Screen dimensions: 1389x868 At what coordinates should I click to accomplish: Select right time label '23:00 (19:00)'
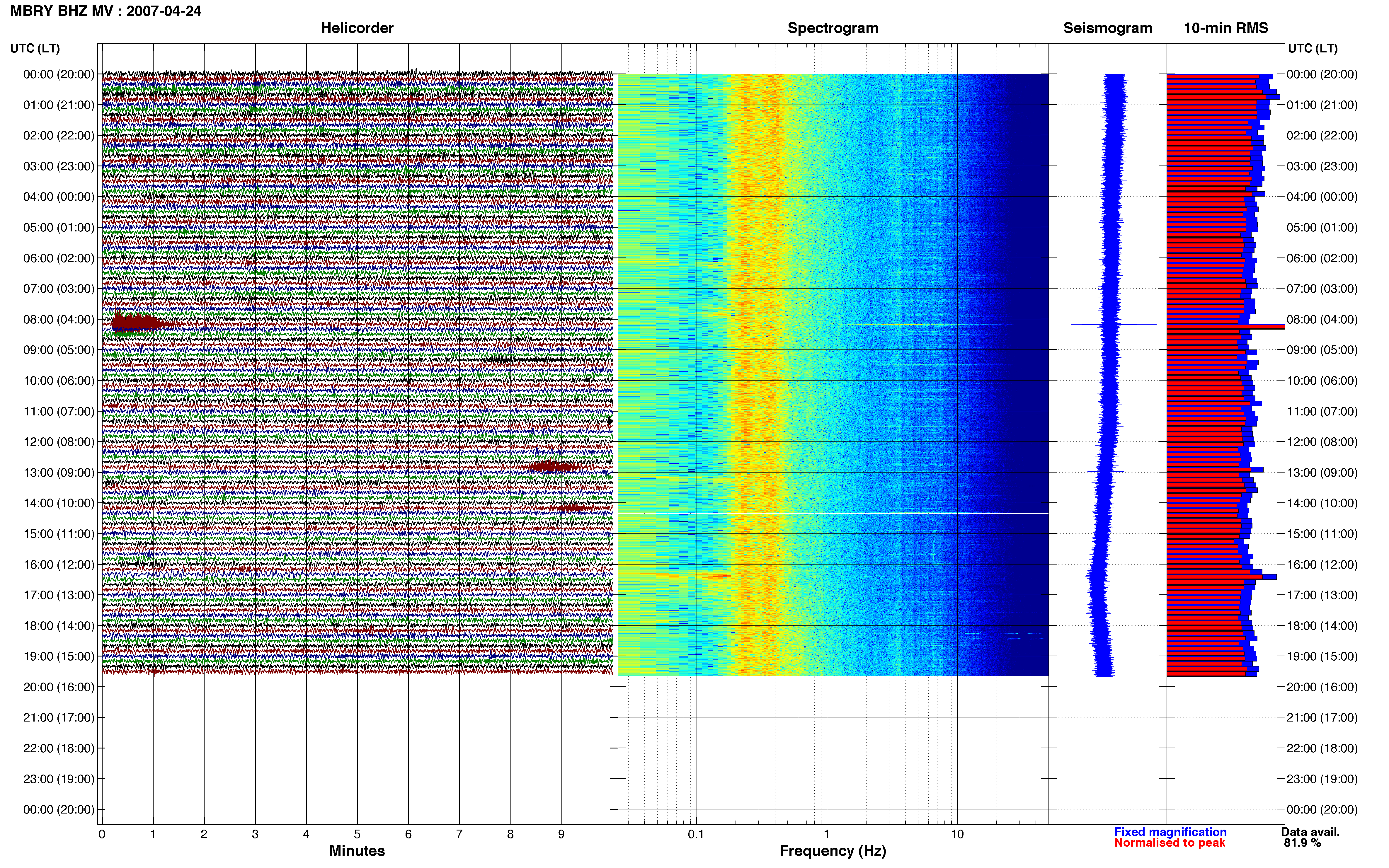point(1322,779)
